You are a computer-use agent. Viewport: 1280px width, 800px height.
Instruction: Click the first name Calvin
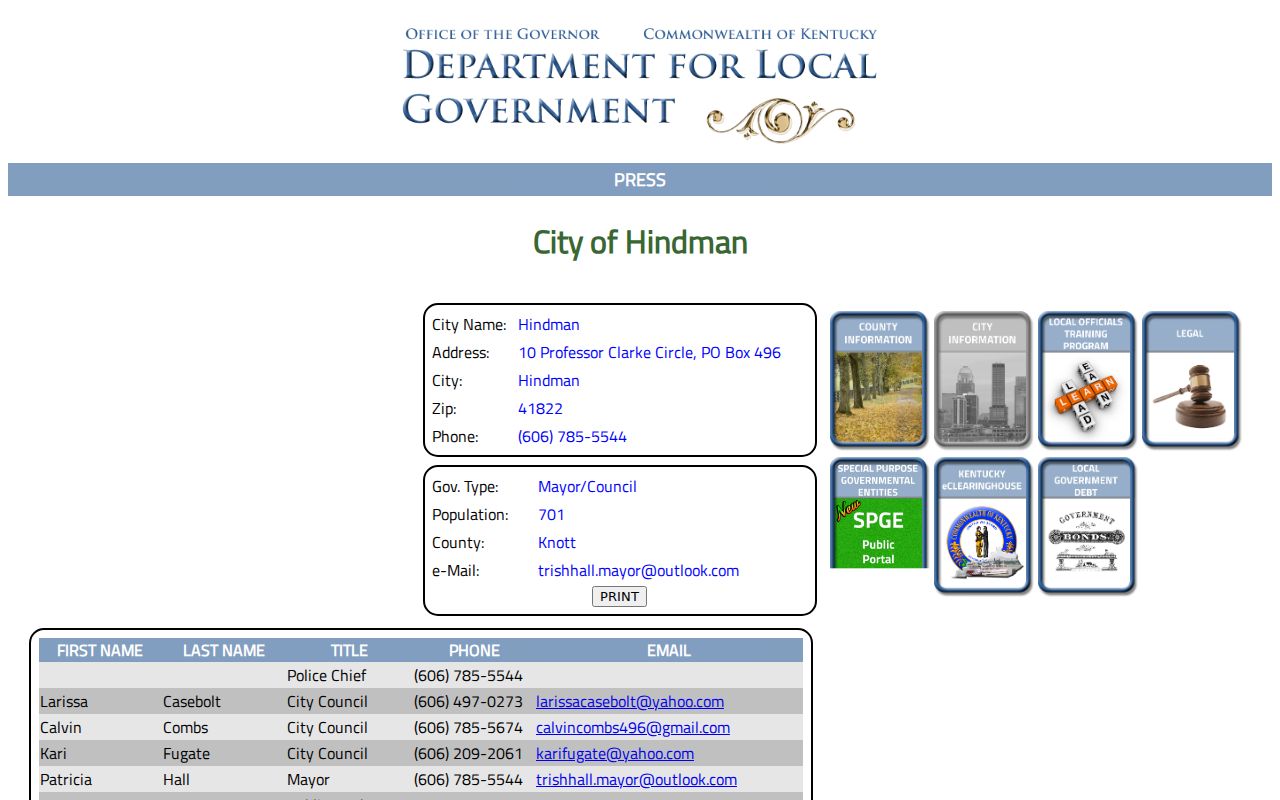[x=61, y=728]
